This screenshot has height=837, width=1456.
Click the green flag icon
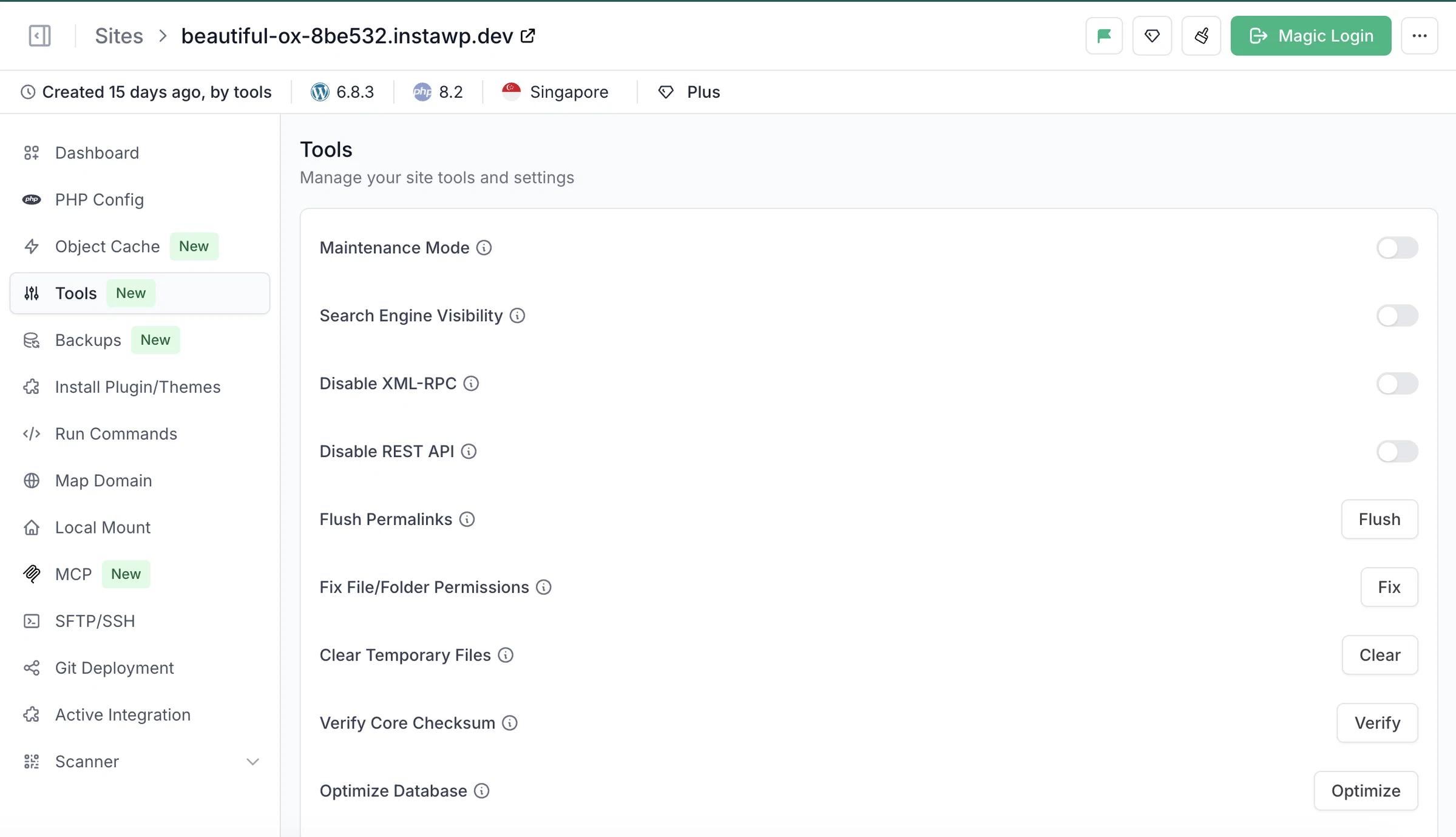coord(1104,36)
